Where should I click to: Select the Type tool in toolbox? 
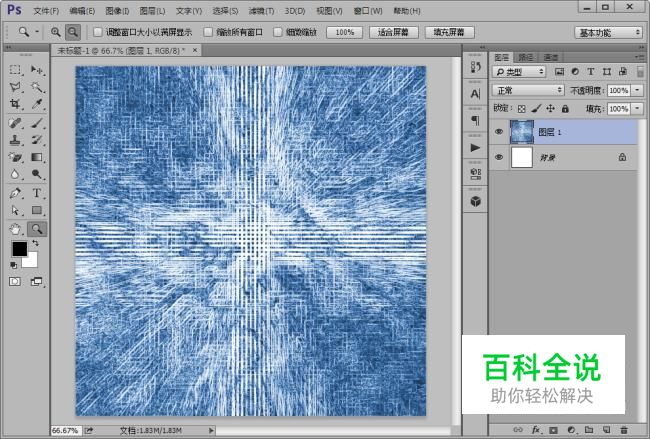pos(37,193)
